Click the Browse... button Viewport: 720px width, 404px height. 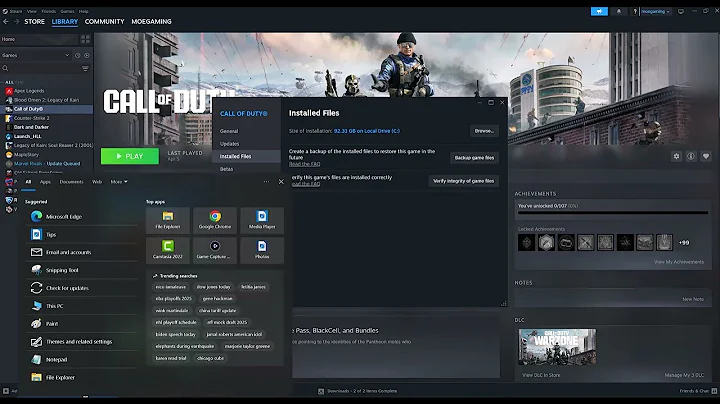point(484,131)
